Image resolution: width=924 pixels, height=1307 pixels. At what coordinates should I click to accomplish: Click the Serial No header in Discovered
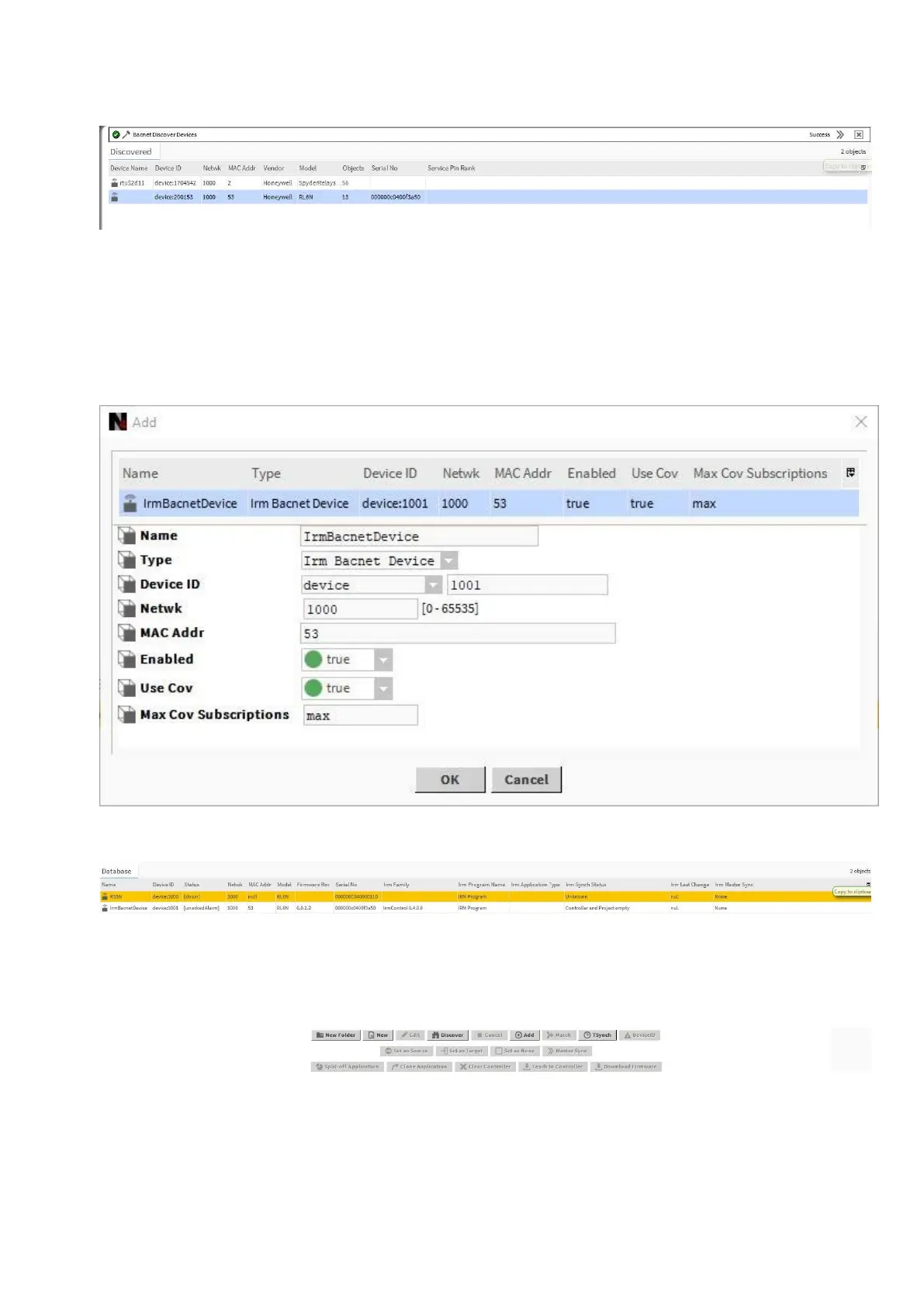click(x=384, y=168)
